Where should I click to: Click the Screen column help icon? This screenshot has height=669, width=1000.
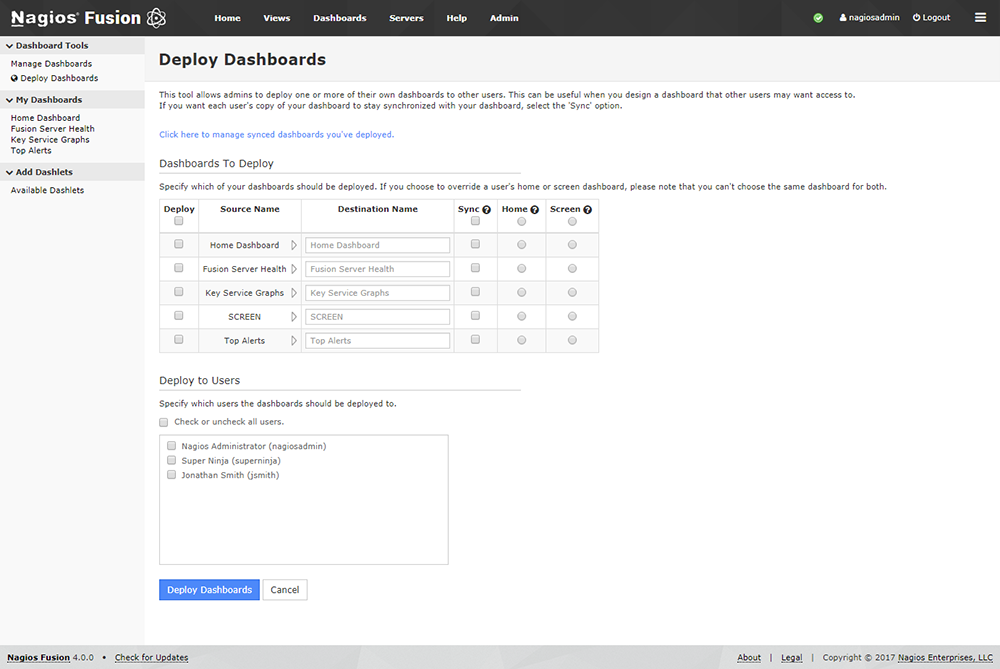(587, 210)
